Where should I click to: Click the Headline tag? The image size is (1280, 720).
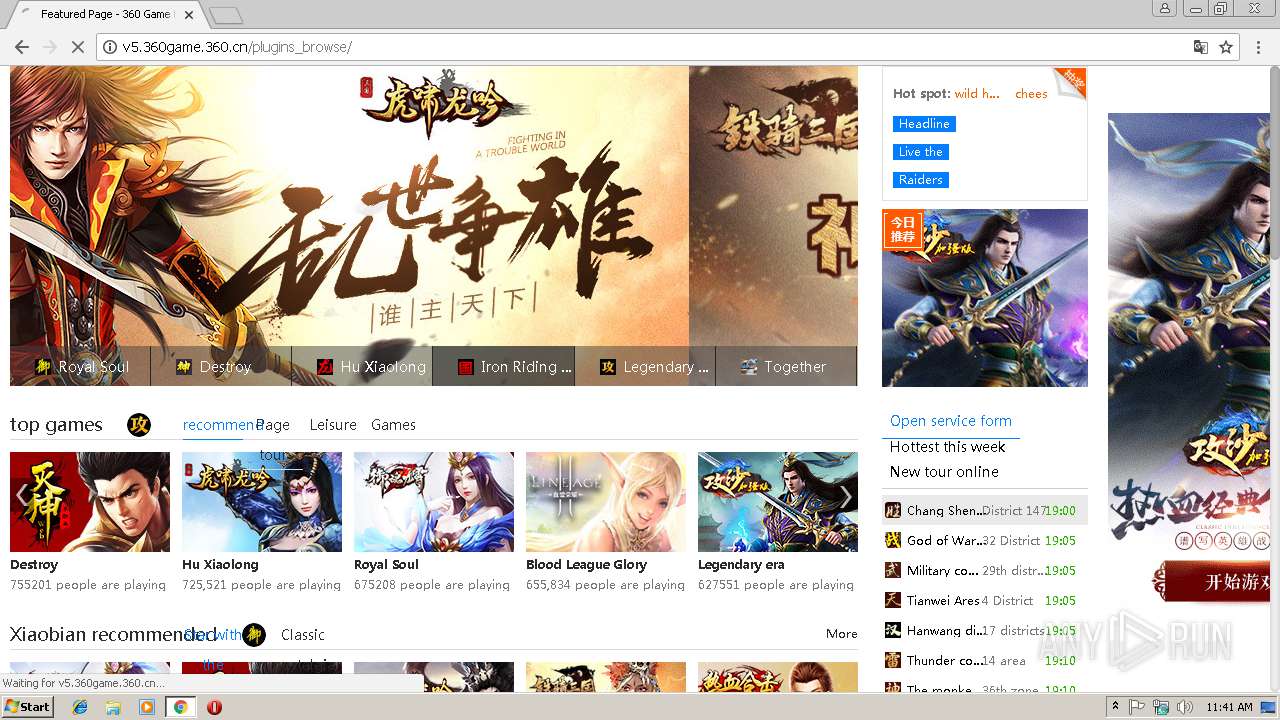tap(924, 124)
